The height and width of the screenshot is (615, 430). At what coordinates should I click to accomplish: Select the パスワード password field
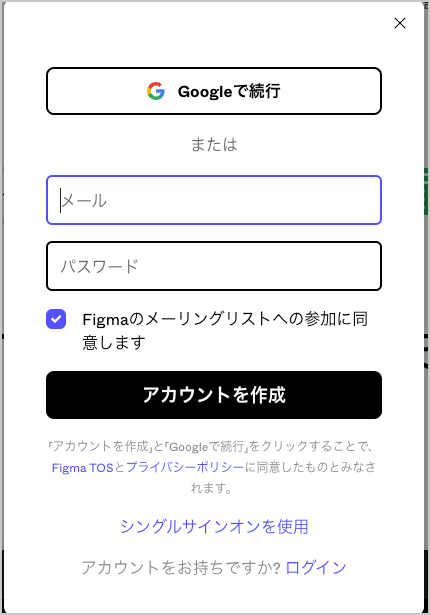point(214,266)
